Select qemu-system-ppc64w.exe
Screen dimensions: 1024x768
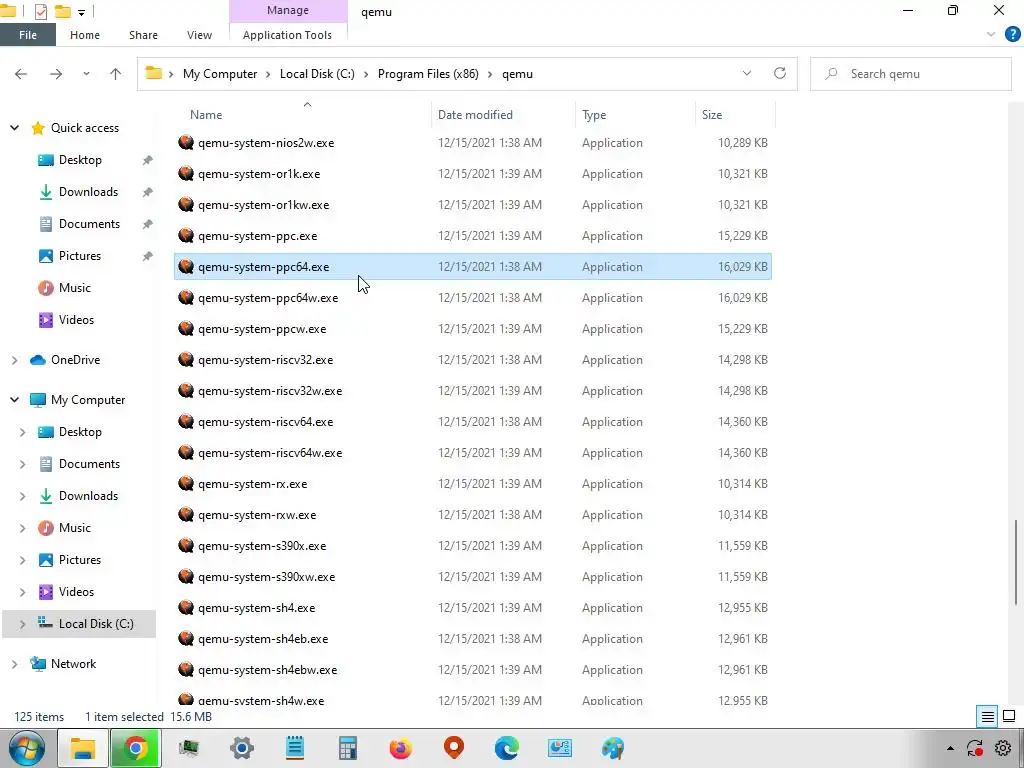pyautogui.click(x=473, y=298)
